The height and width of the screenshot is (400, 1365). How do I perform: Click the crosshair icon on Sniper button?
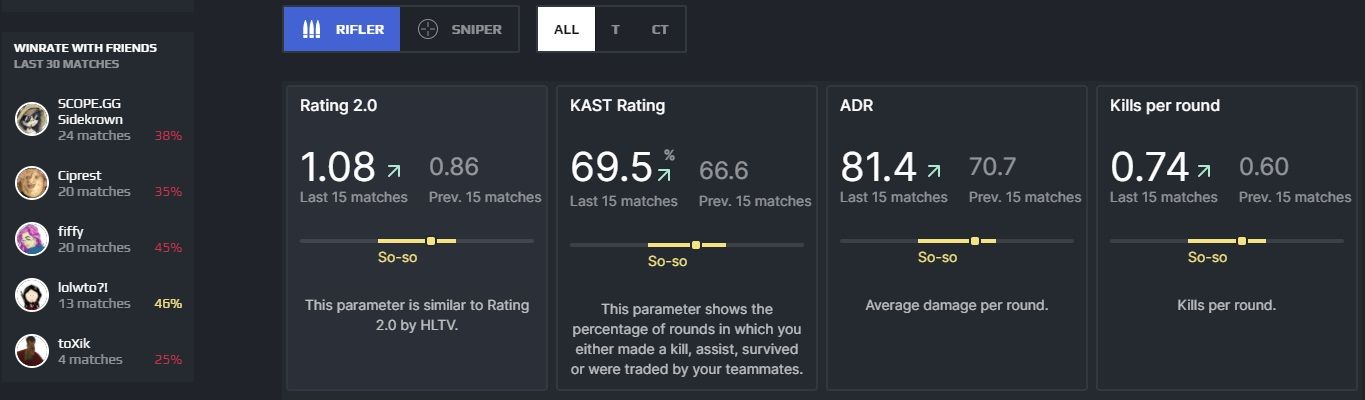click(428, 29)
